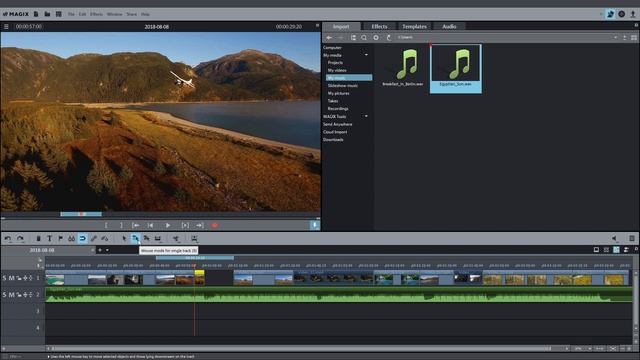640x360 pixels.
Task: Click the media pool back arrow
Action: pyautogui.click(x=329, y=38)
